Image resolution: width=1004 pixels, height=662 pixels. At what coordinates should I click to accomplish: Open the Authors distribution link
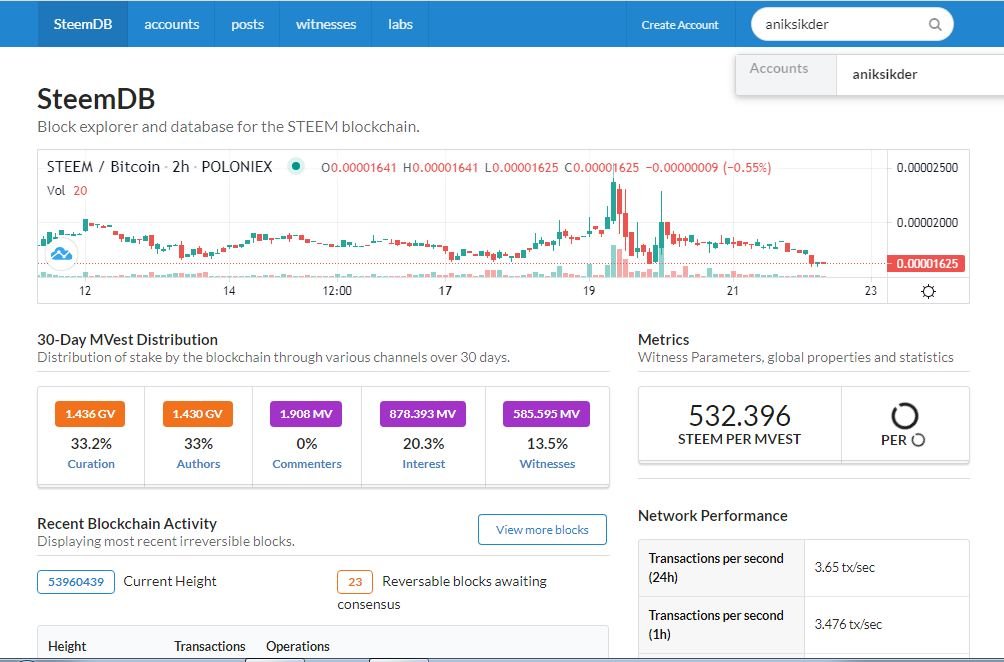198,464
